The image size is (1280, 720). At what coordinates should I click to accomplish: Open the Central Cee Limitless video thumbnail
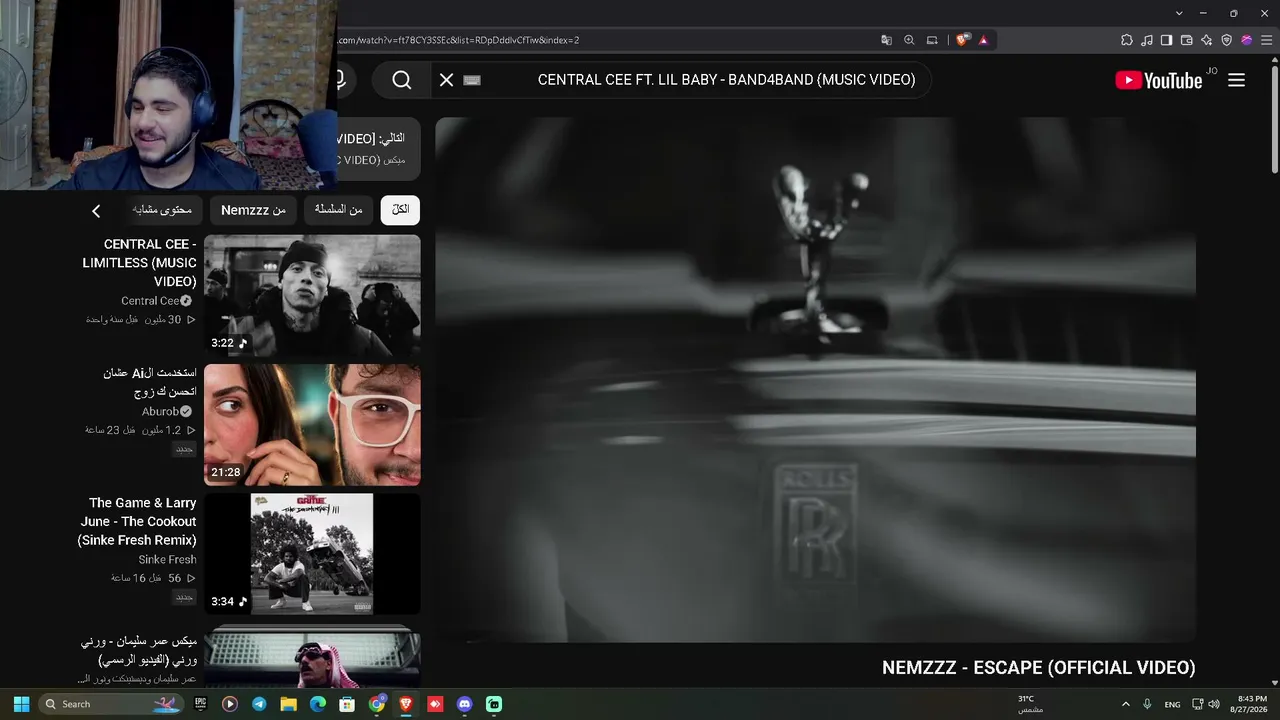click(312, 296)
